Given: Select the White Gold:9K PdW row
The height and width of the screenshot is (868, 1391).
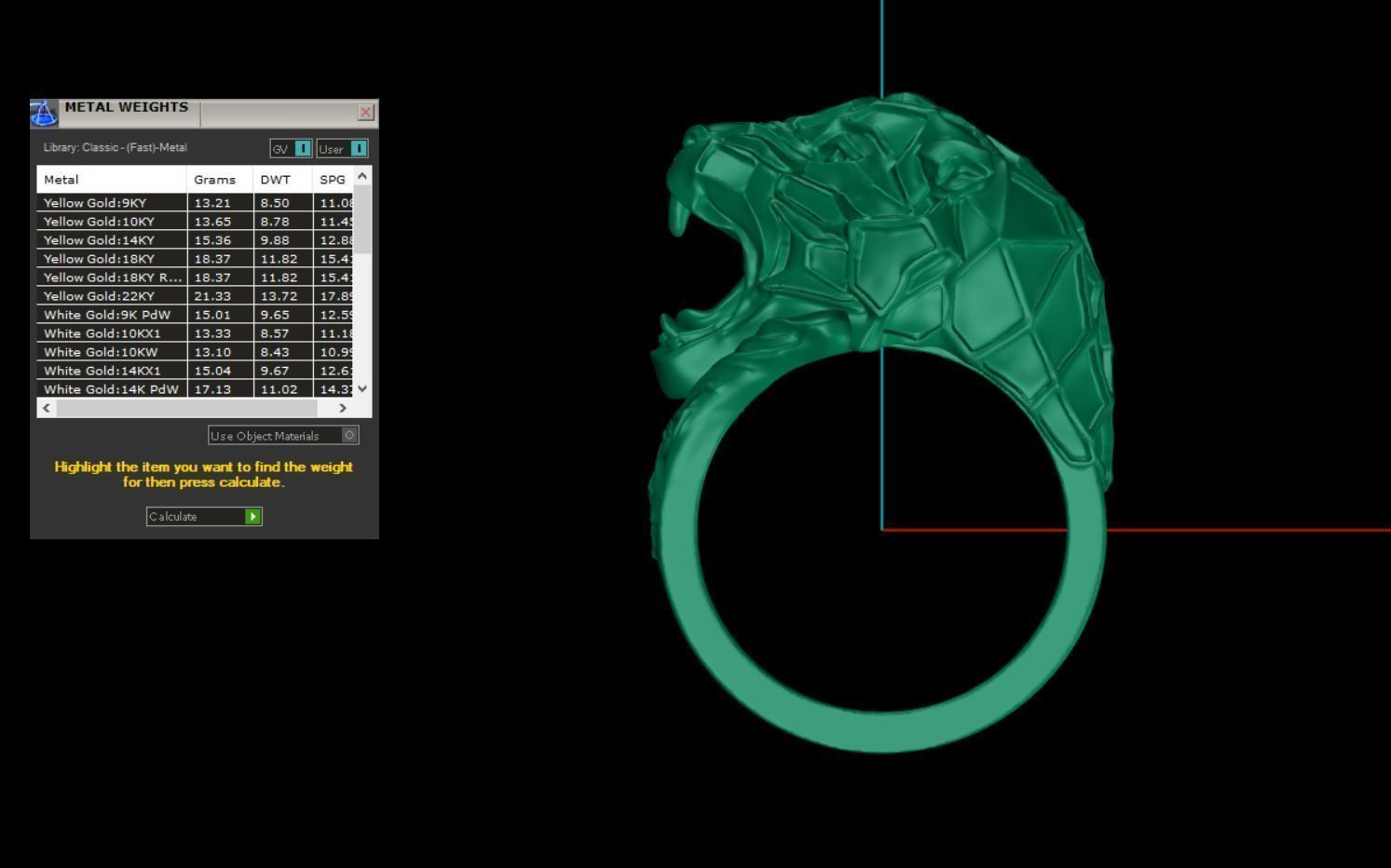Looking at the screenshot, I should tap(195, 314).
